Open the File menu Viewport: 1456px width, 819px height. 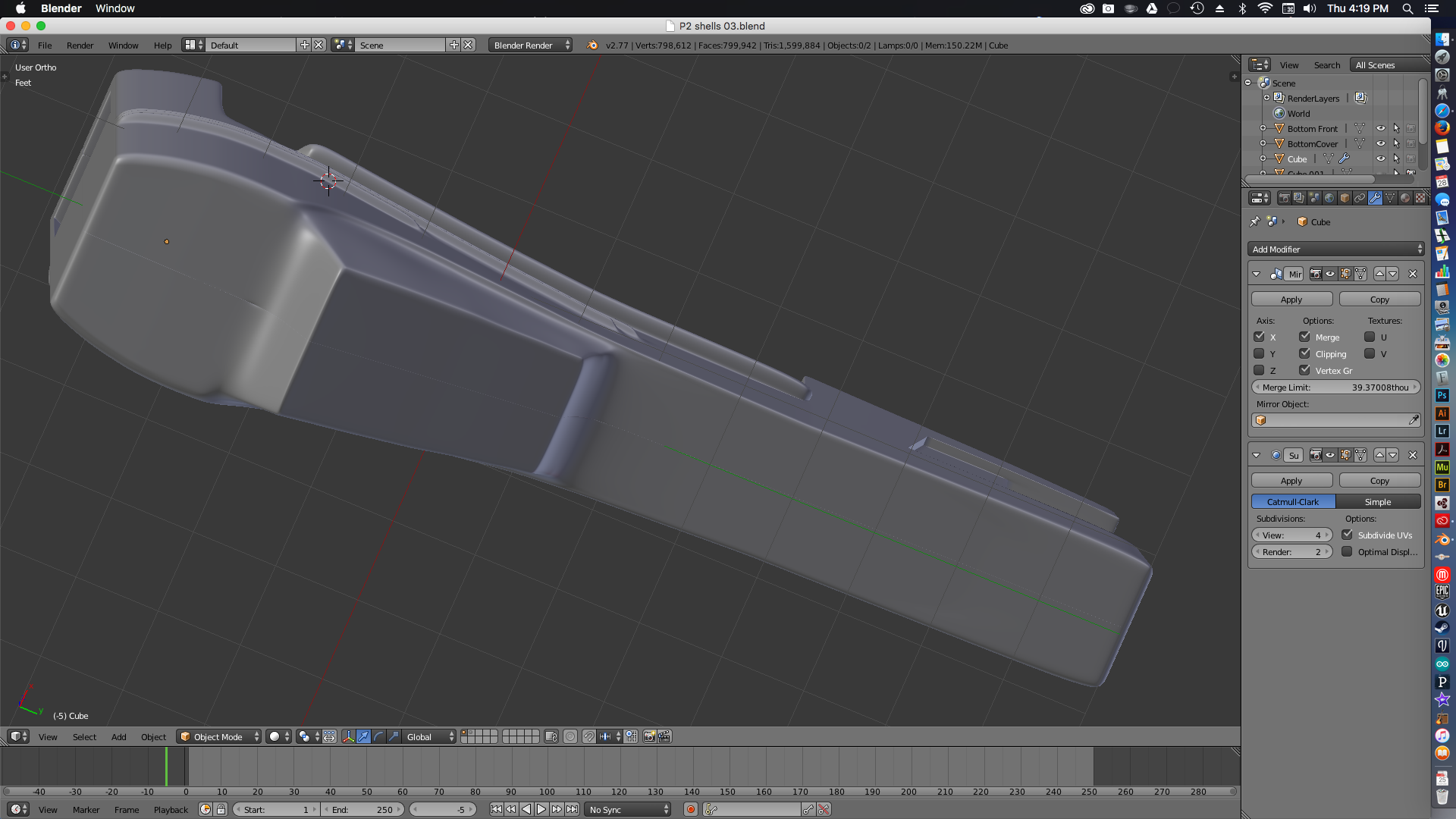point(45,45)
